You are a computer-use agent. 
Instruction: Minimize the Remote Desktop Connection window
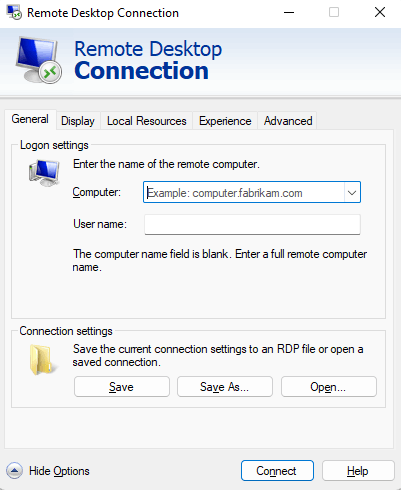coord(289,13)
